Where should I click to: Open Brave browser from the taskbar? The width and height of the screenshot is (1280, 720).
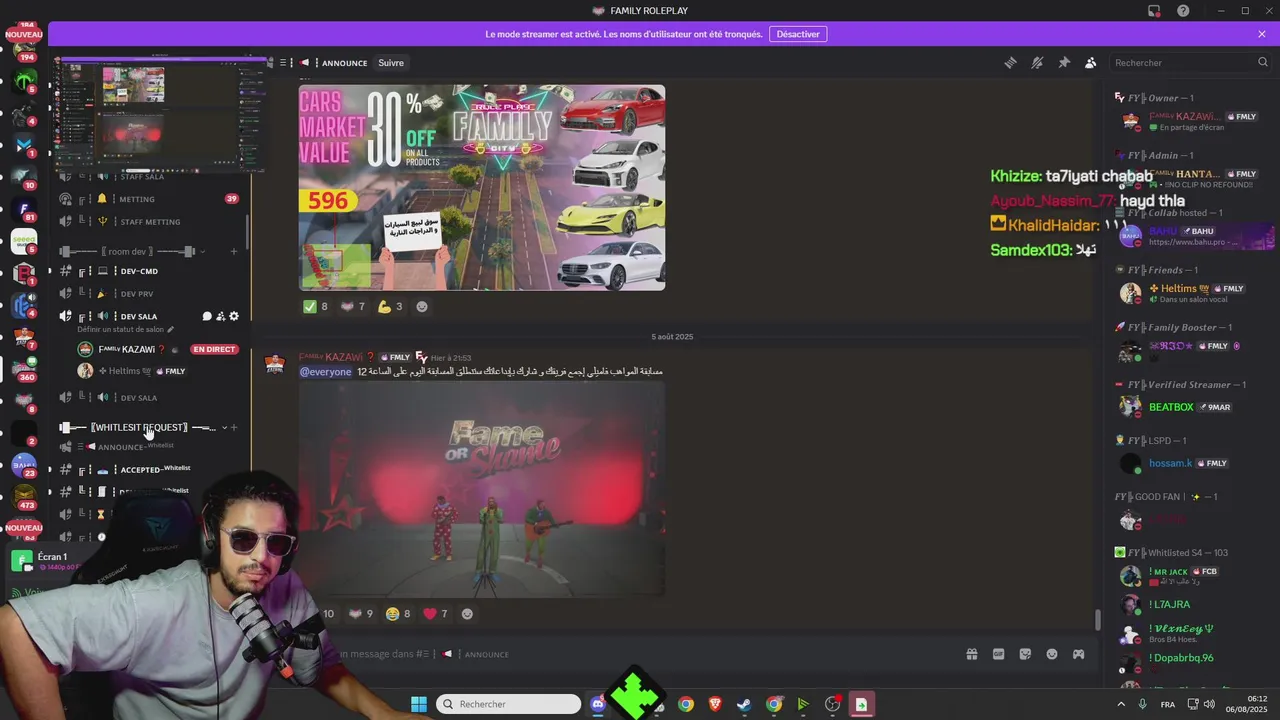point(715,704)
